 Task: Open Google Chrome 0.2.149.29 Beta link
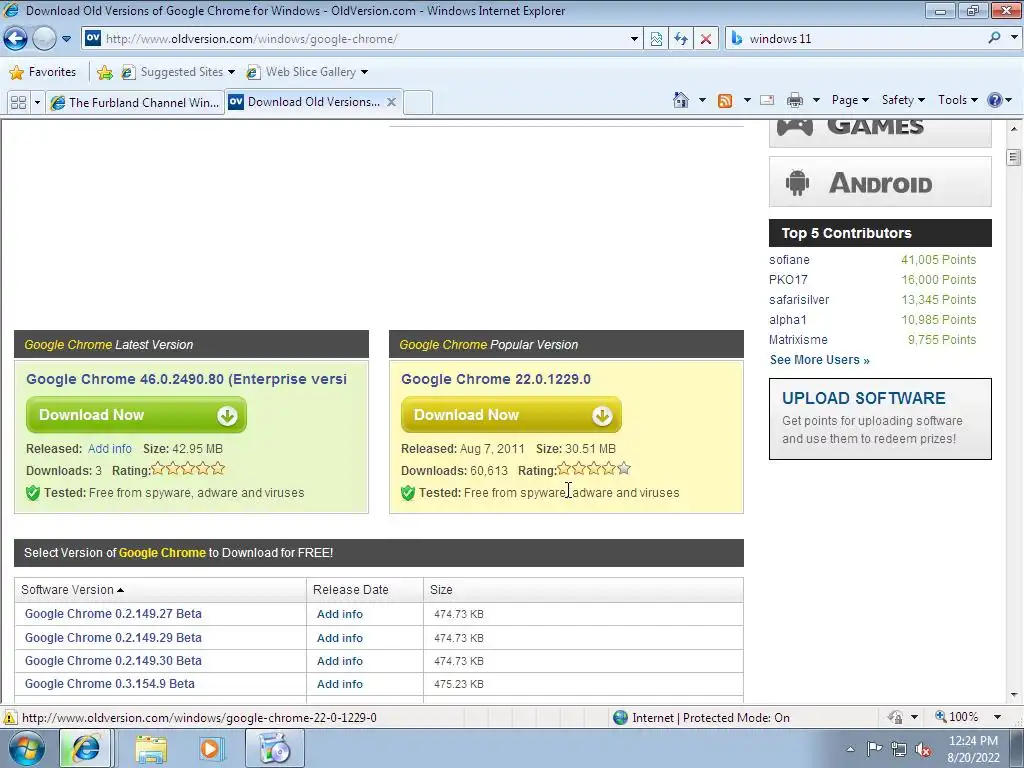click(x=113, y=637)
